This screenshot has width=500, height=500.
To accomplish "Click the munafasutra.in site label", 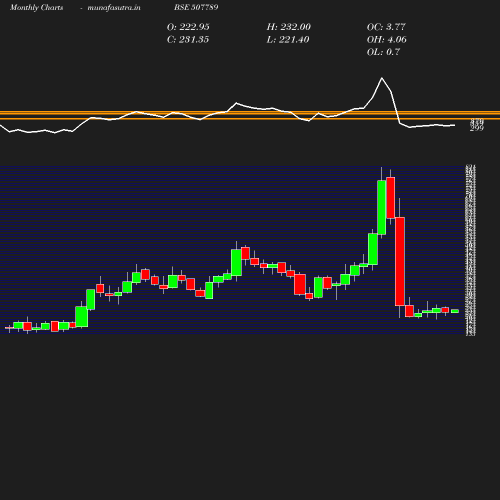I will (114, 7).
